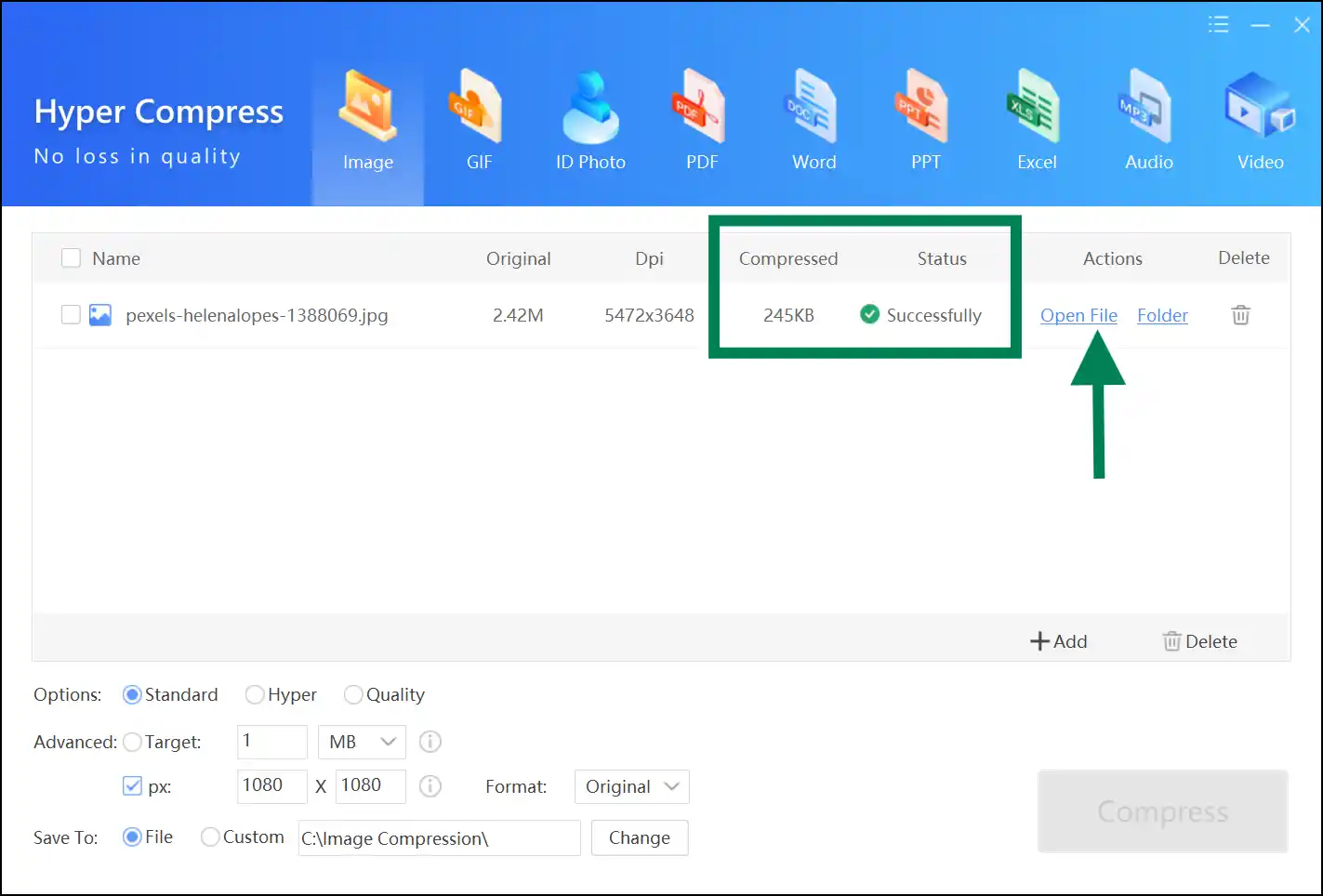The image size is (1323, 896).
Task: Click the save path field
Action: coord(439,837)
